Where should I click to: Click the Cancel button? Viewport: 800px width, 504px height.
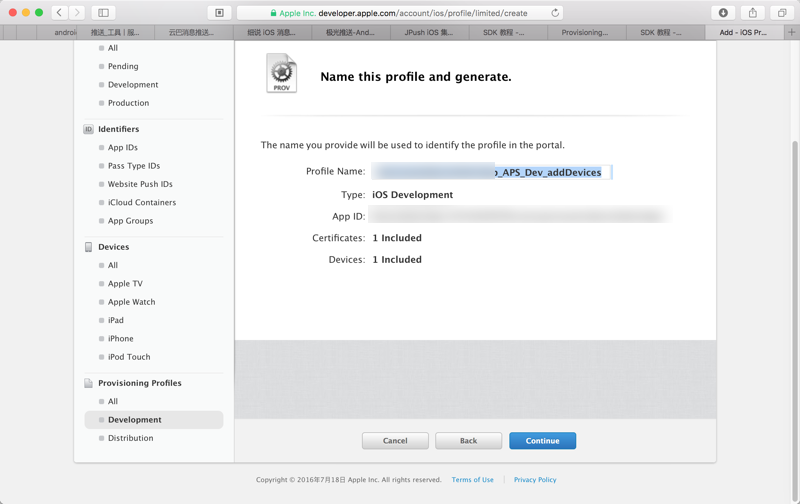[395, 441]
